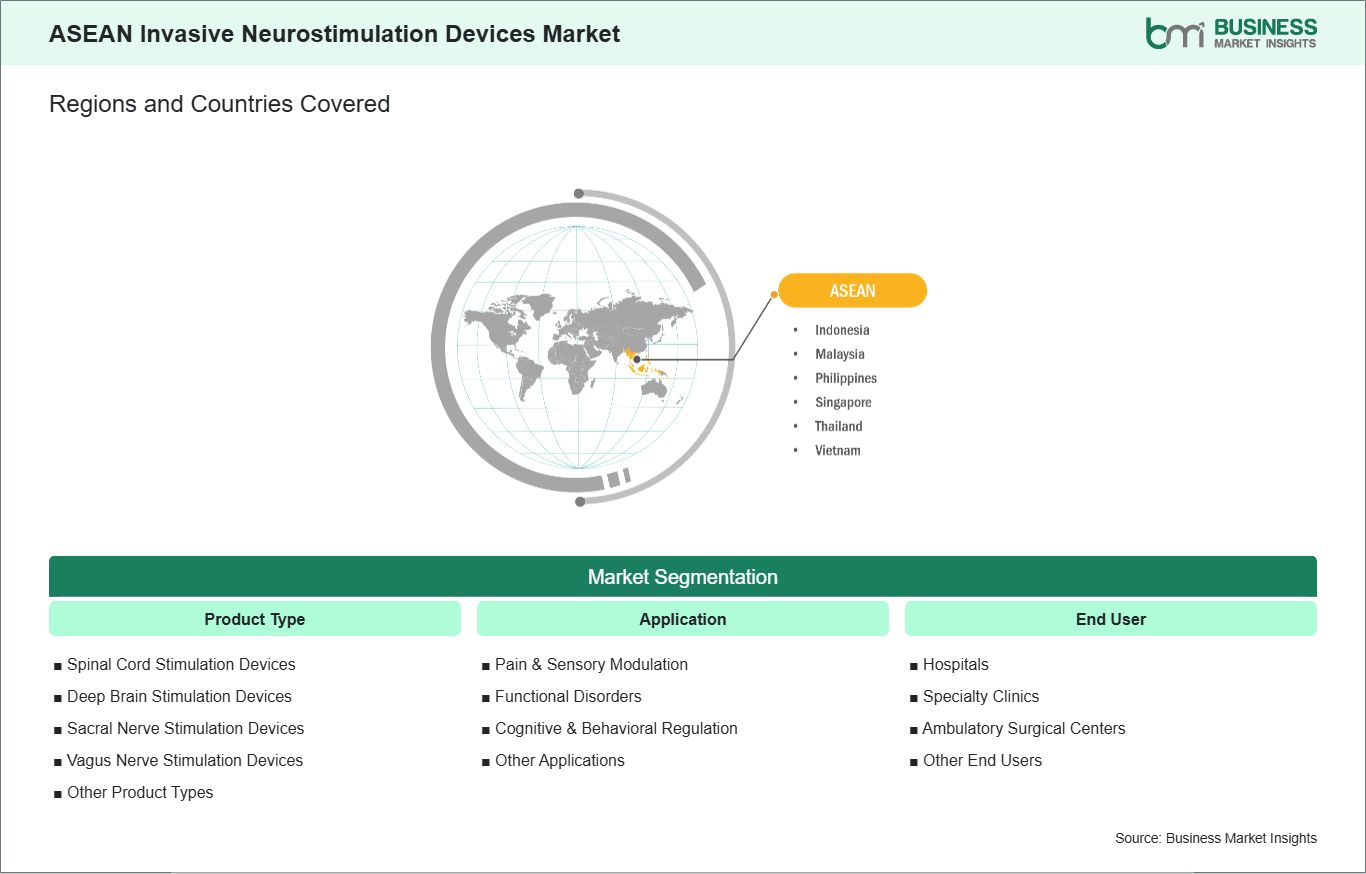Click Other Product Types entry
Viewport: 1366px width, 874px height.
point(140,792)
